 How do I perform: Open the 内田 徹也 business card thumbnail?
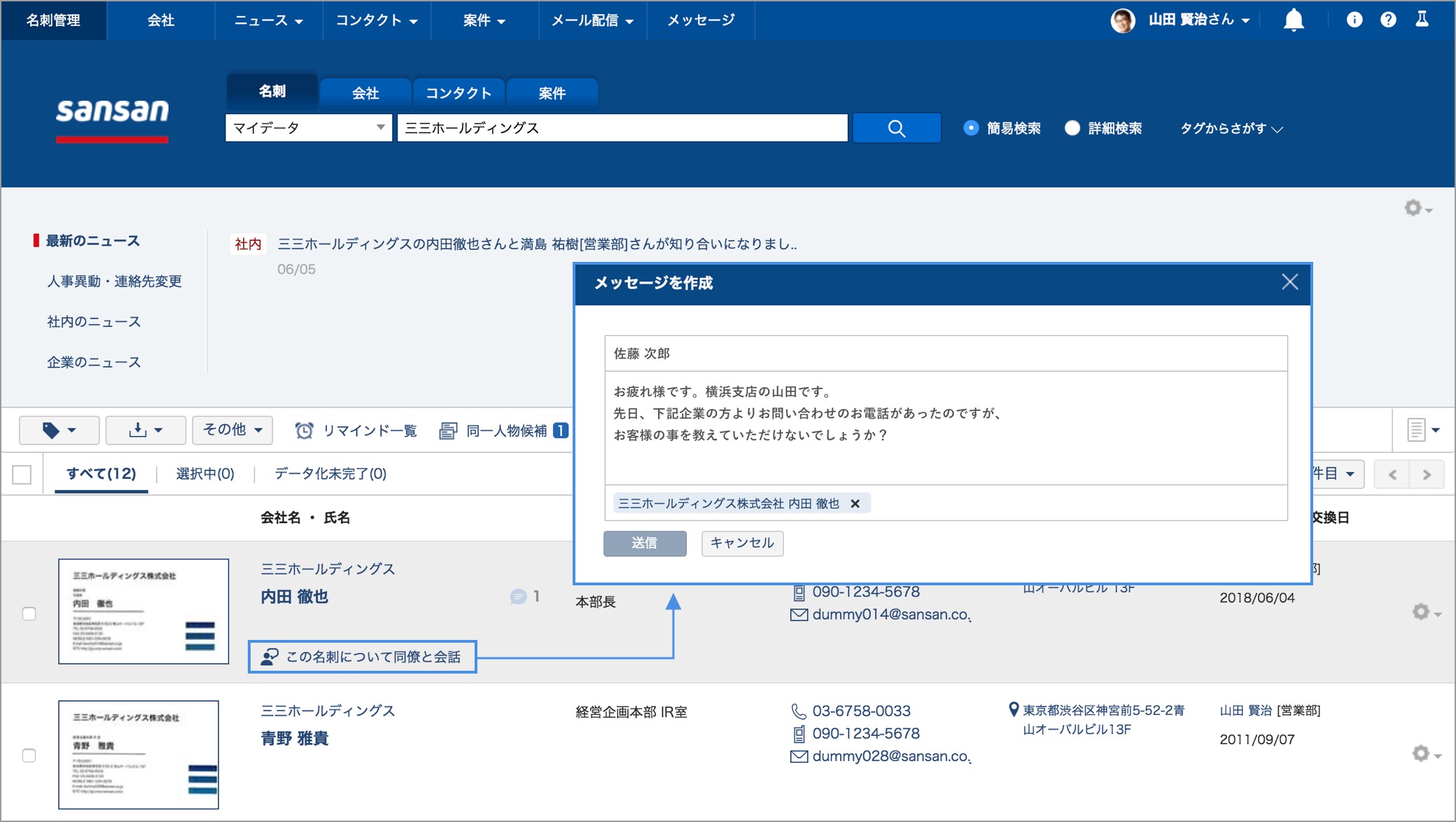coord(143,611)
